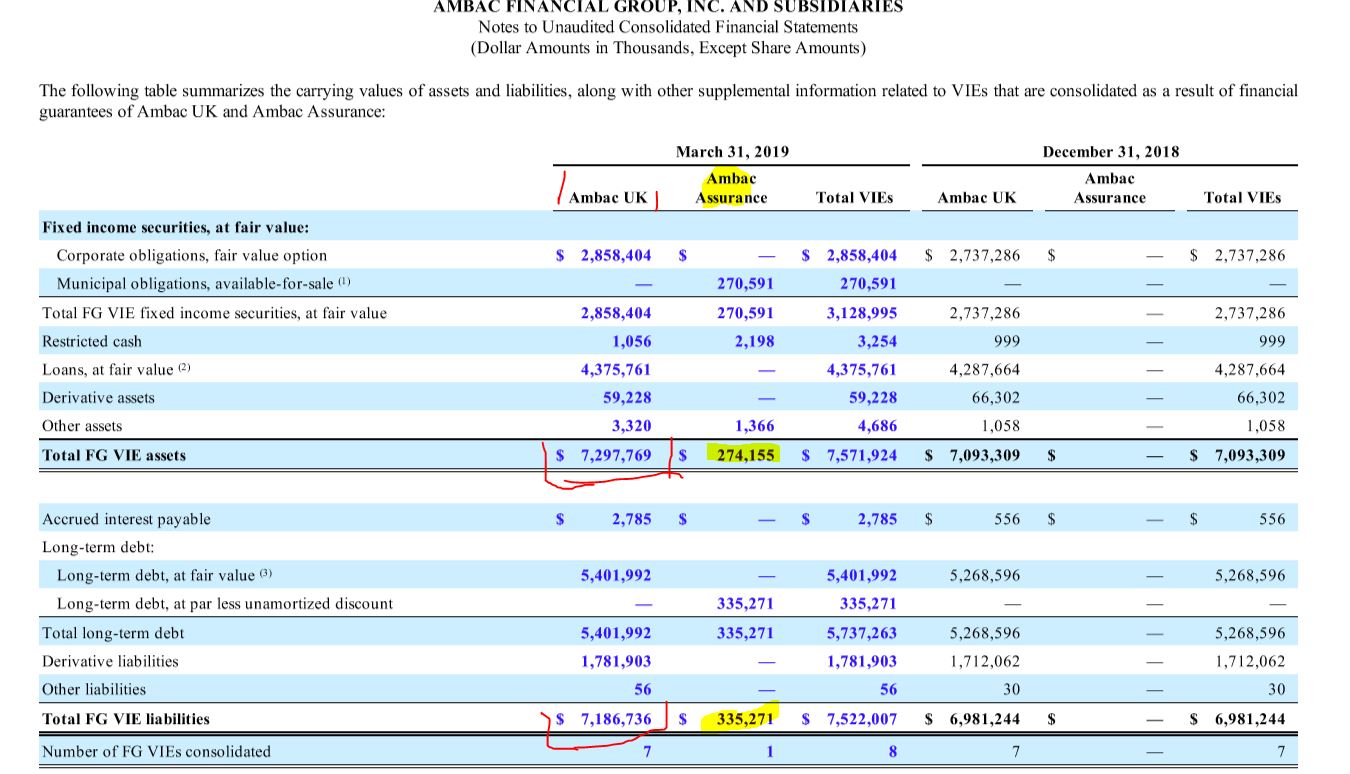Click highlighted "Ambac Assurance" header under March 31, 2019

click(731, 188)
